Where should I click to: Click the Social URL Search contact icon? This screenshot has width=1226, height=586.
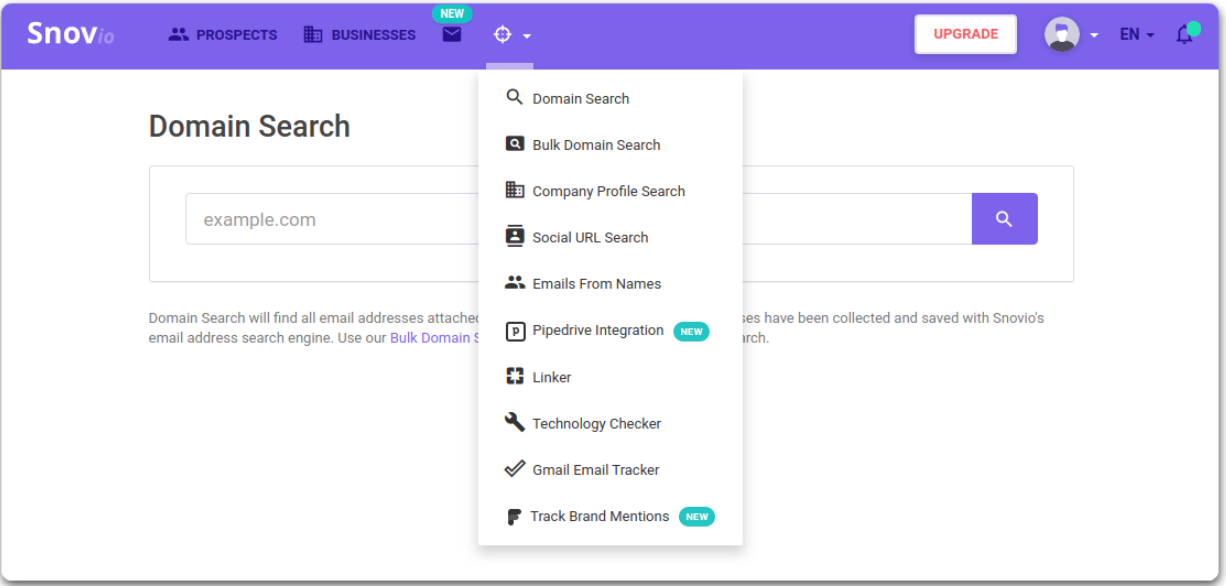(515, 236)
